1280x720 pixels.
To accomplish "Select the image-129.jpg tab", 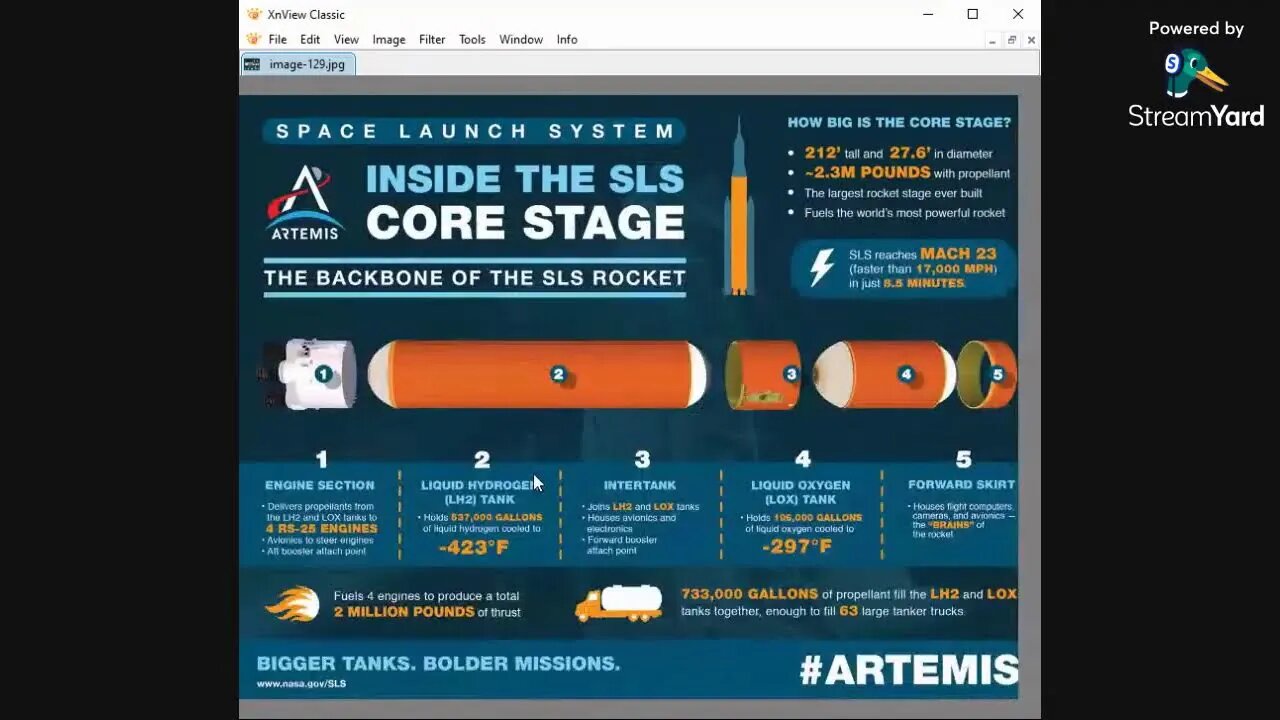I will pyautogui.click(x=299, y=64).
